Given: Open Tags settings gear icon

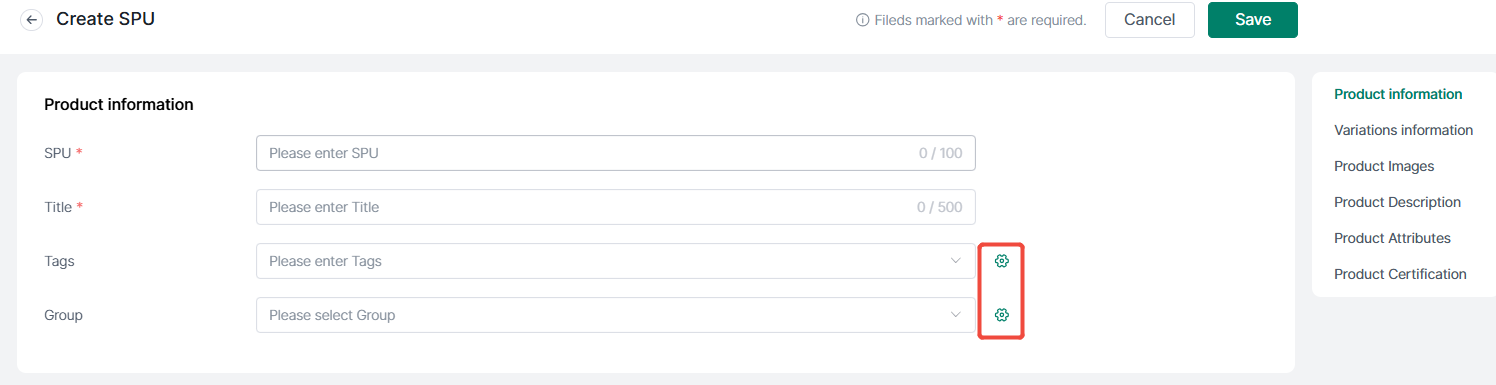Looking at the screenshot, I should (x=1002, y=261).
